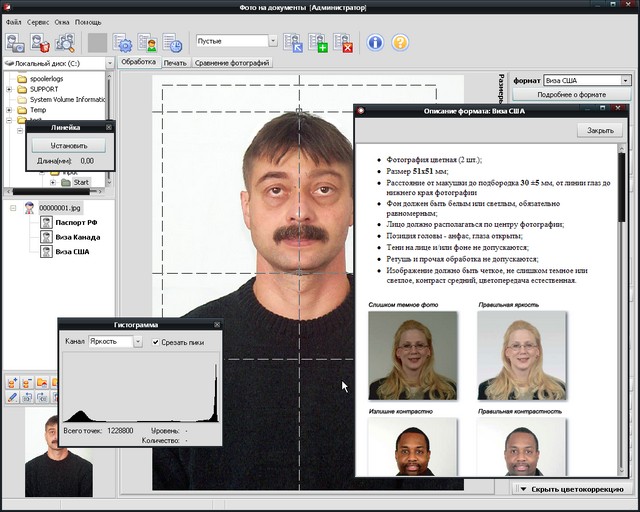Expand the Start folder node
The height and width of the screenshot is (512, 640).
coord(53,183)
